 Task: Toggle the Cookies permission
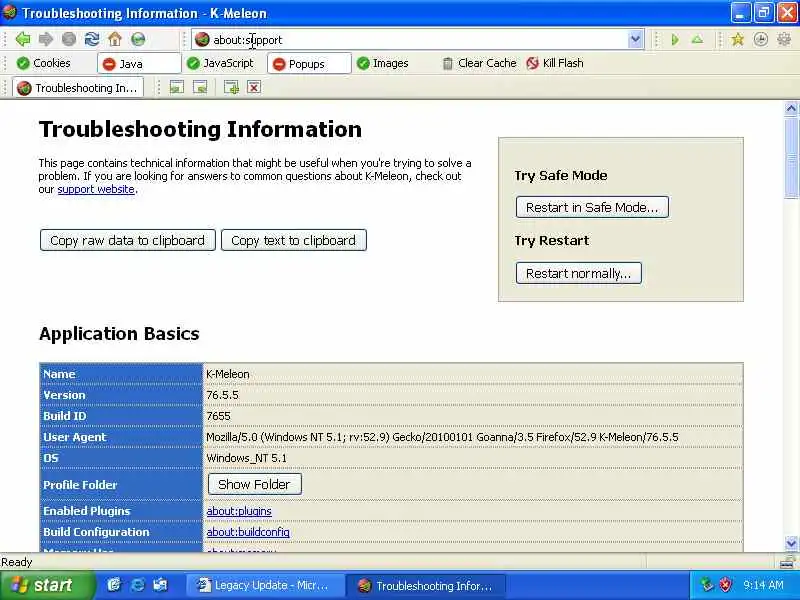click(43, 63)
